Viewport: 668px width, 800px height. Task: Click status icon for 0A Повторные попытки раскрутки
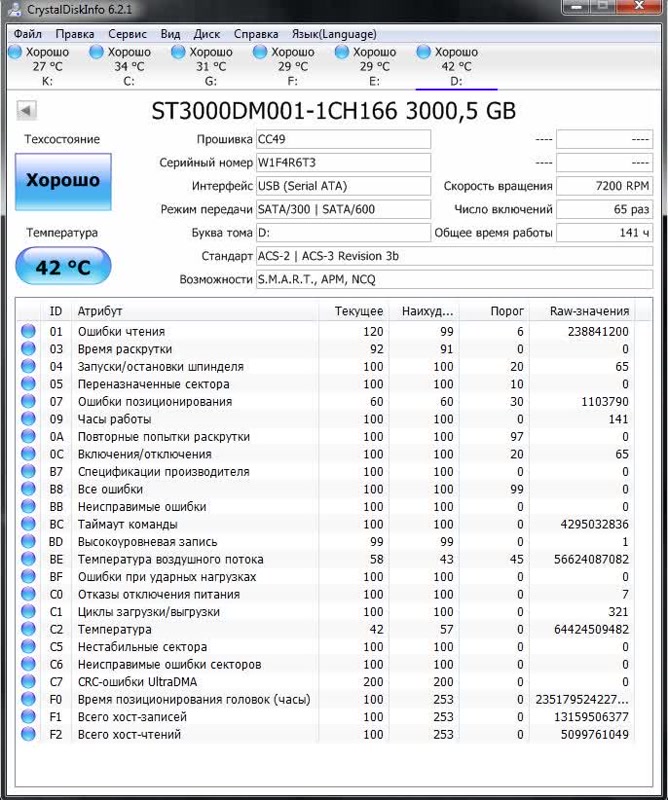[x=29, y=436]
